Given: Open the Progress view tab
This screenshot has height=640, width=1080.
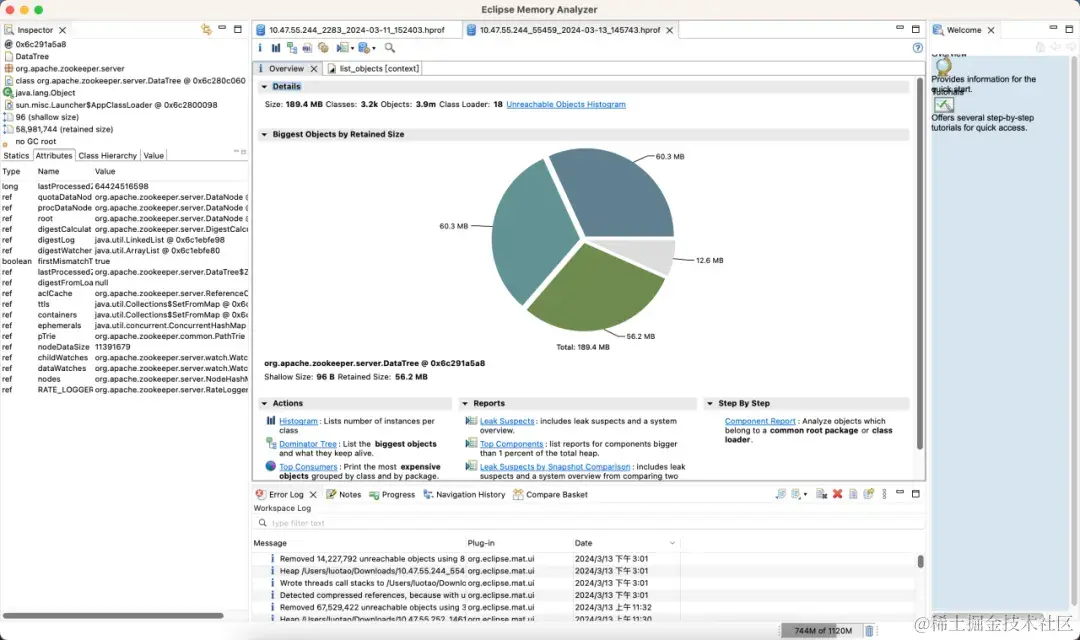Looking at the screenshot, I should (392, 494).
